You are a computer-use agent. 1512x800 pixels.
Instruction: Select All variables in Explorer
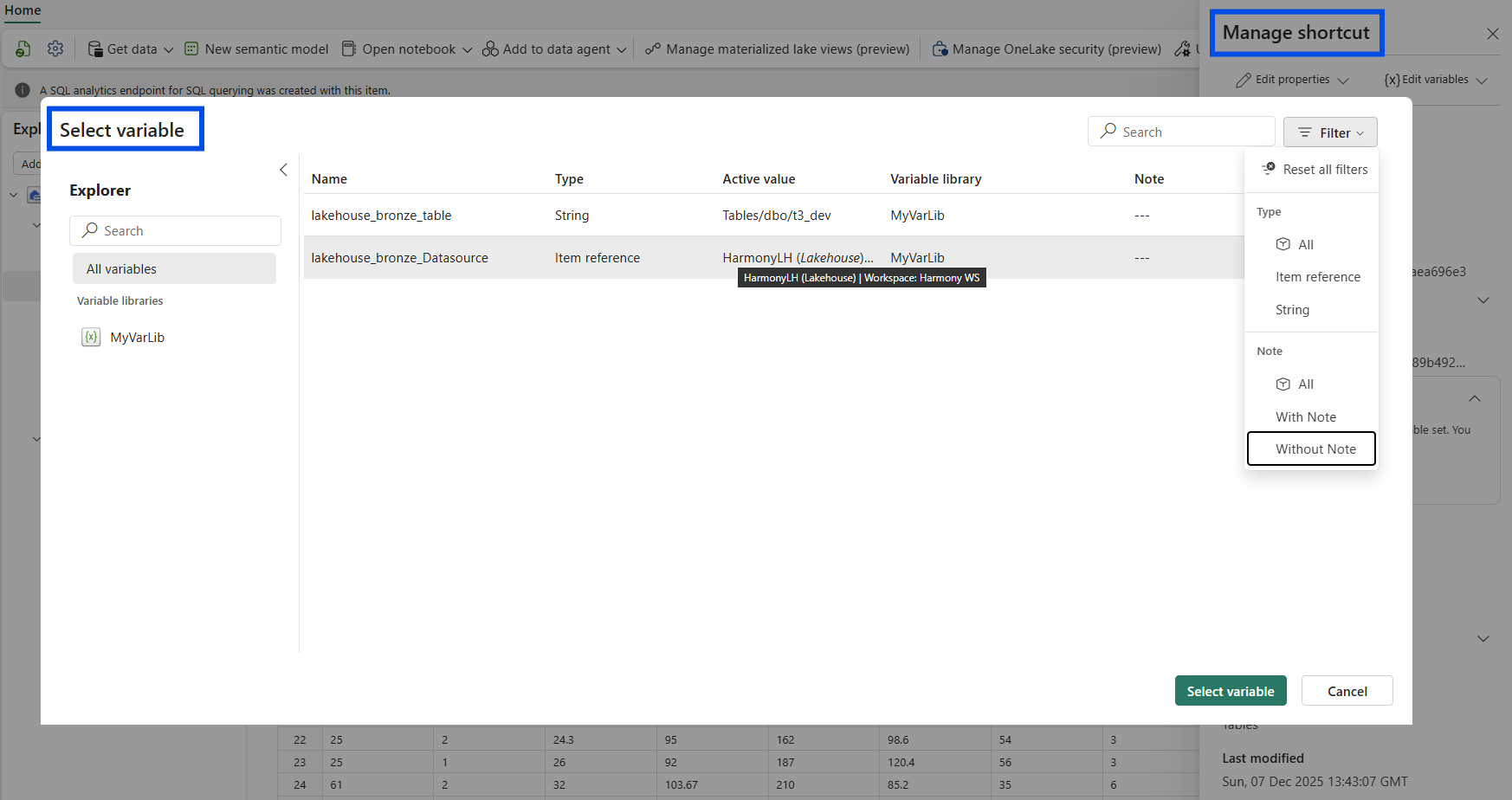[174, 269]
